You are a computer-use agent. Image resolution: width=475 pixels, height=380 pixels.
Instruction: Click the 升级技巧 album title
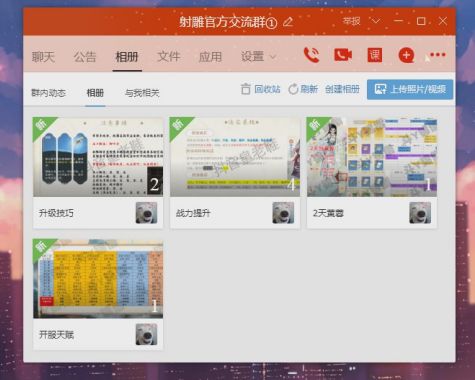[x=56, y=213]
